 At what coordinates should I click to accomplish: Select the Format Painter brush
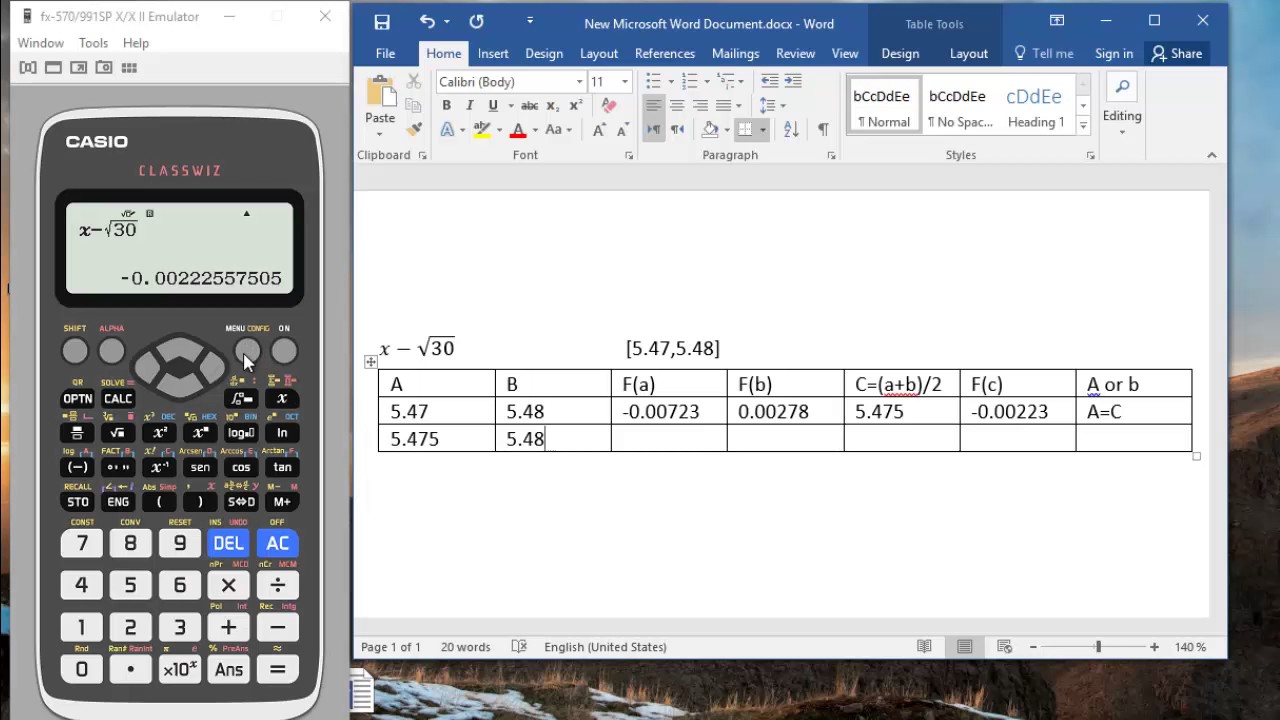[414, 130]
